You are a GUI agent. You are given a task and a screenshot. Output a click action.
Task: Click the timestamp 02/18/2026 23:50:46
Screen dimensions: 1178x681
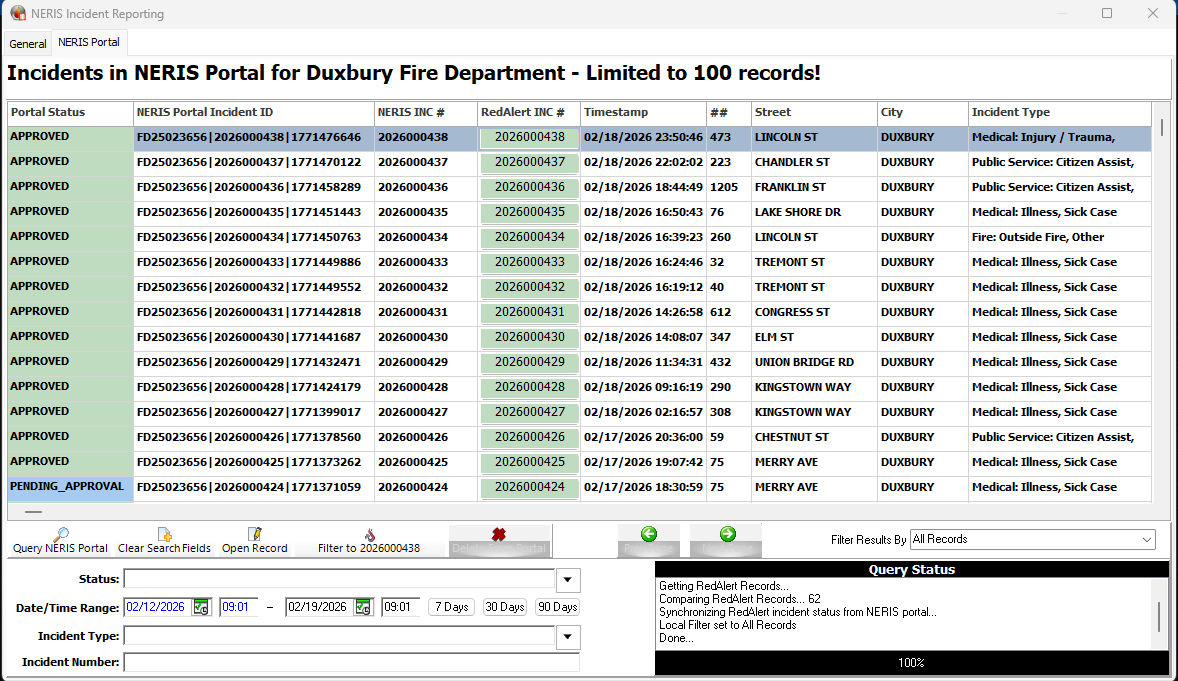tap(643, 138)
